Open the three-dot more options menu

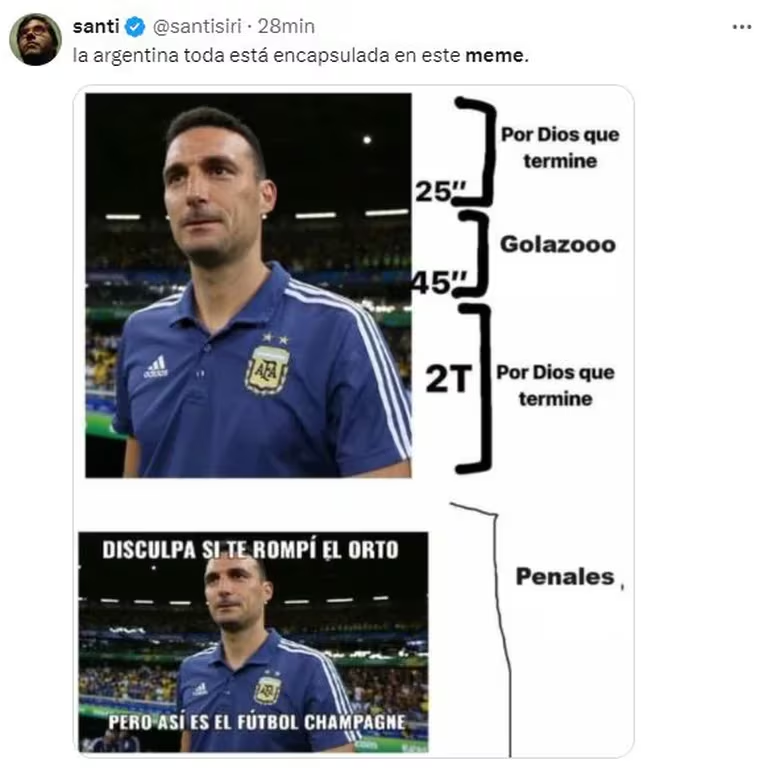tap(742, 27)
